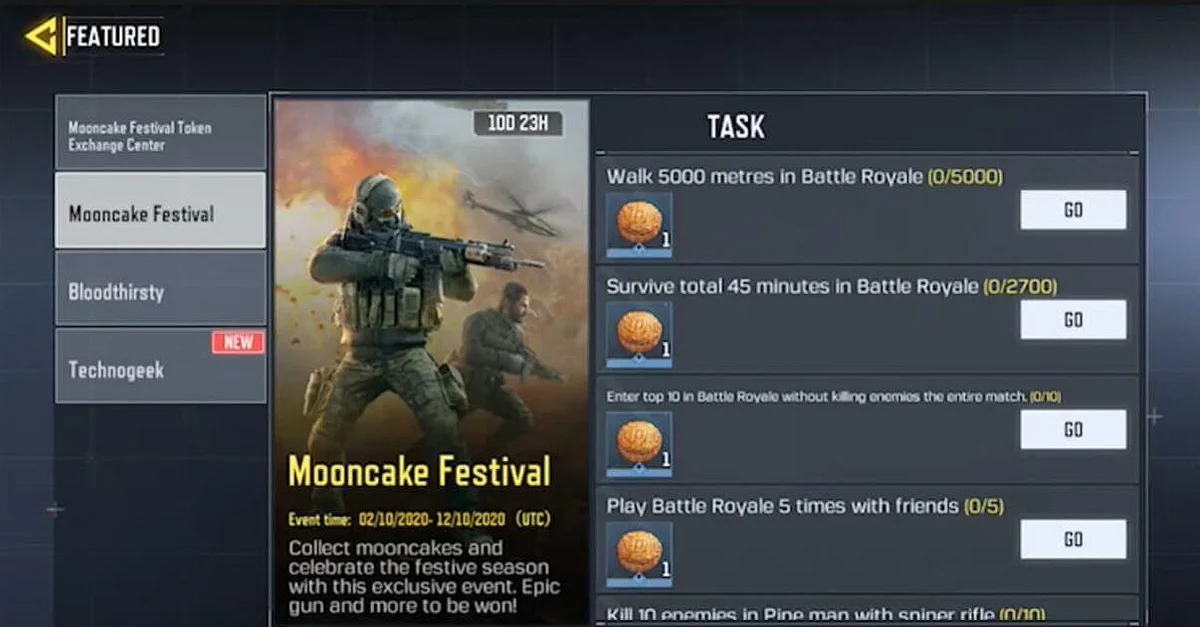This screenshot has width=1200, height=627.
Task: Open the mooncake reward icon for Survive 45 minutes
Action: tap(639, 335)
